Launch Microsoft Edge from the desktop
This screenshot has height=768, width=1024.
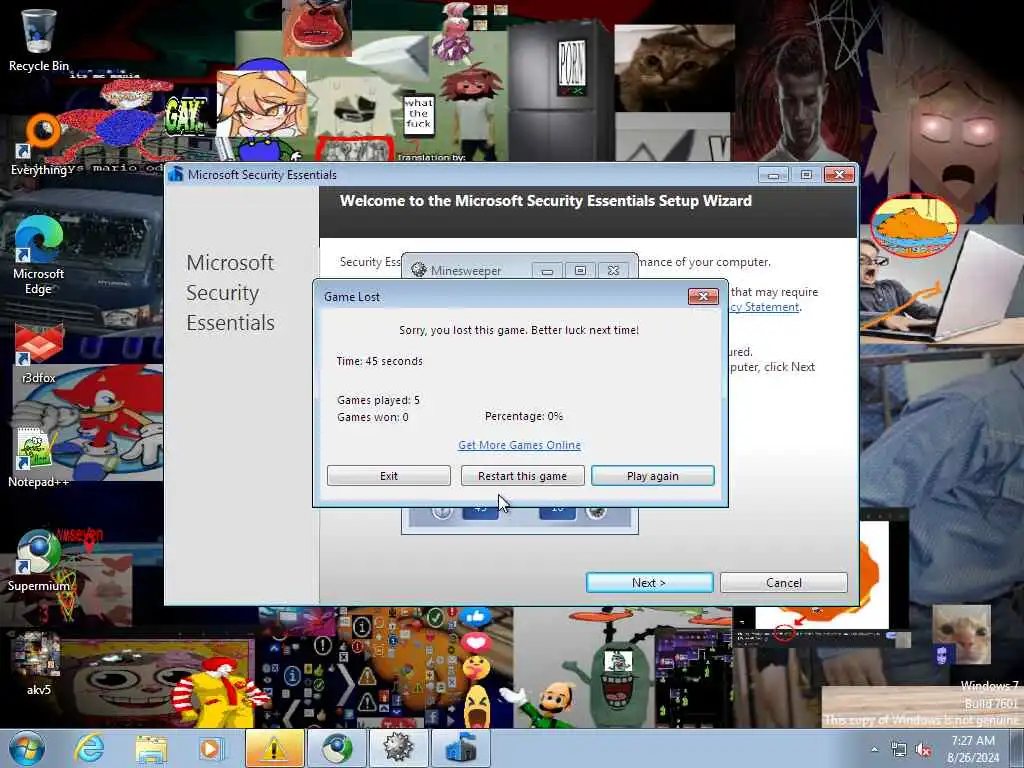[39, 255]
